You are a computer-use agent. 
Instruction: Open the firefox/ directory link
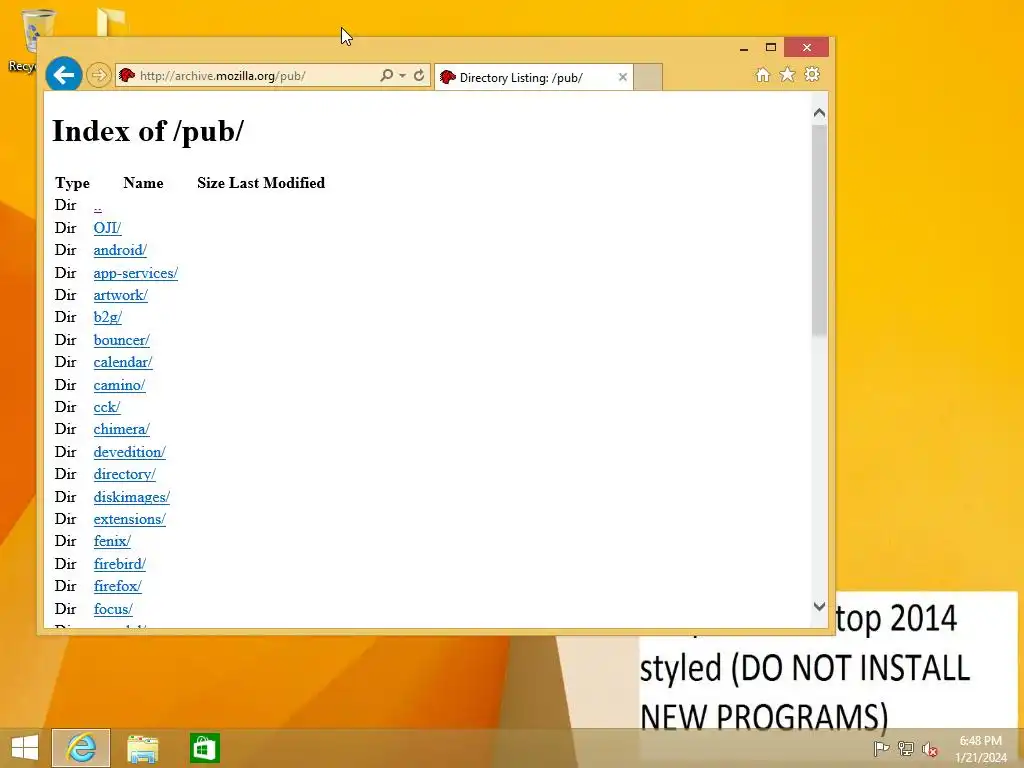coord(118,586)
